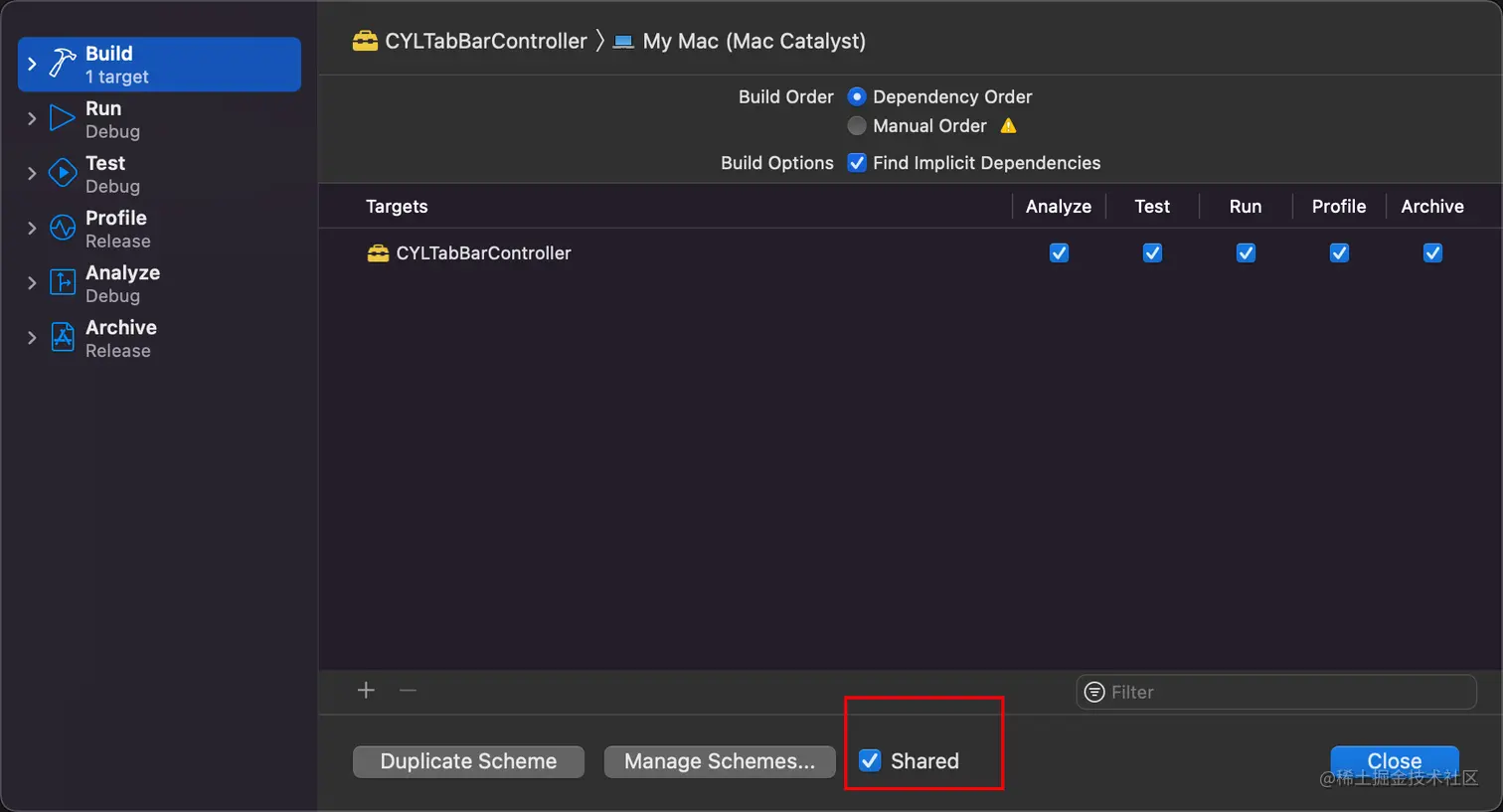Click the Build Order label

(x=785, y=96)
